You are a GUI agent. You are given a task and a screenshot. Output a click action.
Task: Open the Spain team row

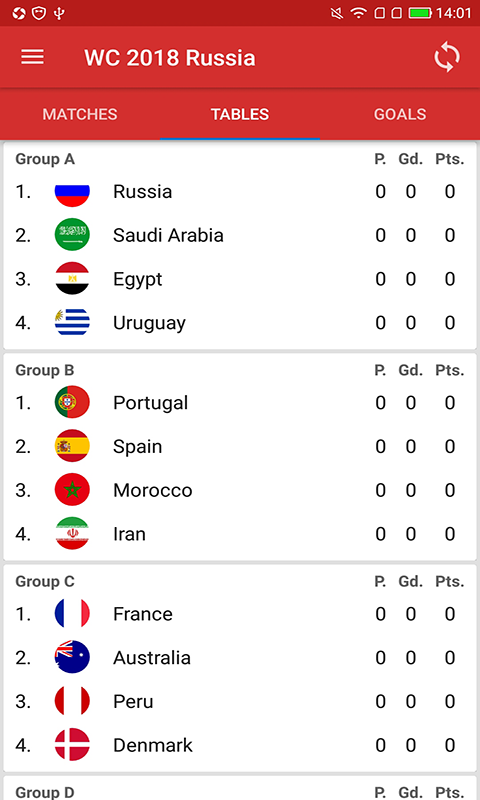(x=240, y=446)
